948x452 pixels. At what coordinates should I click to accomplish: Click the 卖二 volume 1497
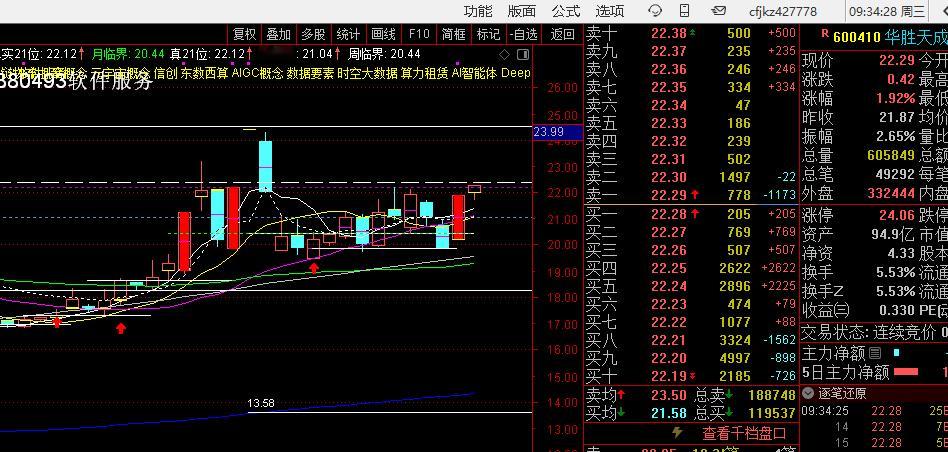pos(735,177)
